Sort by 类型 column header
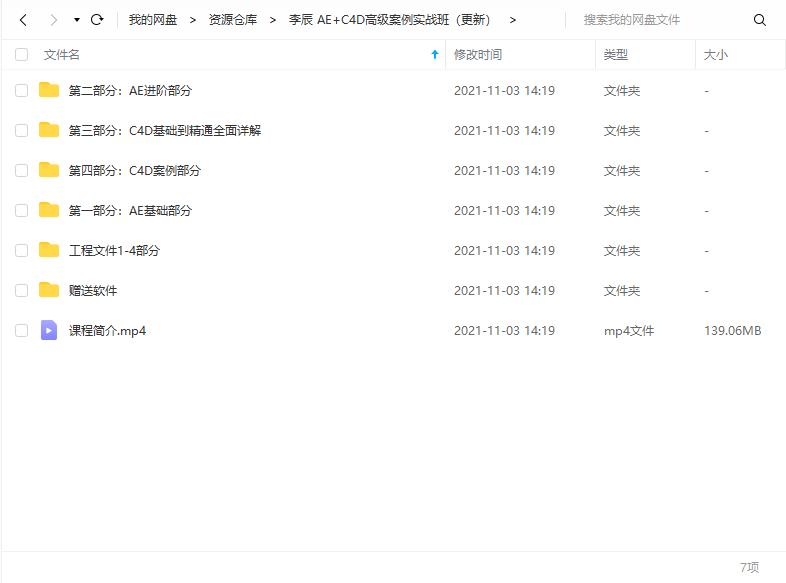786x583 pixels. pyautogui.click(x=616, y=55)
